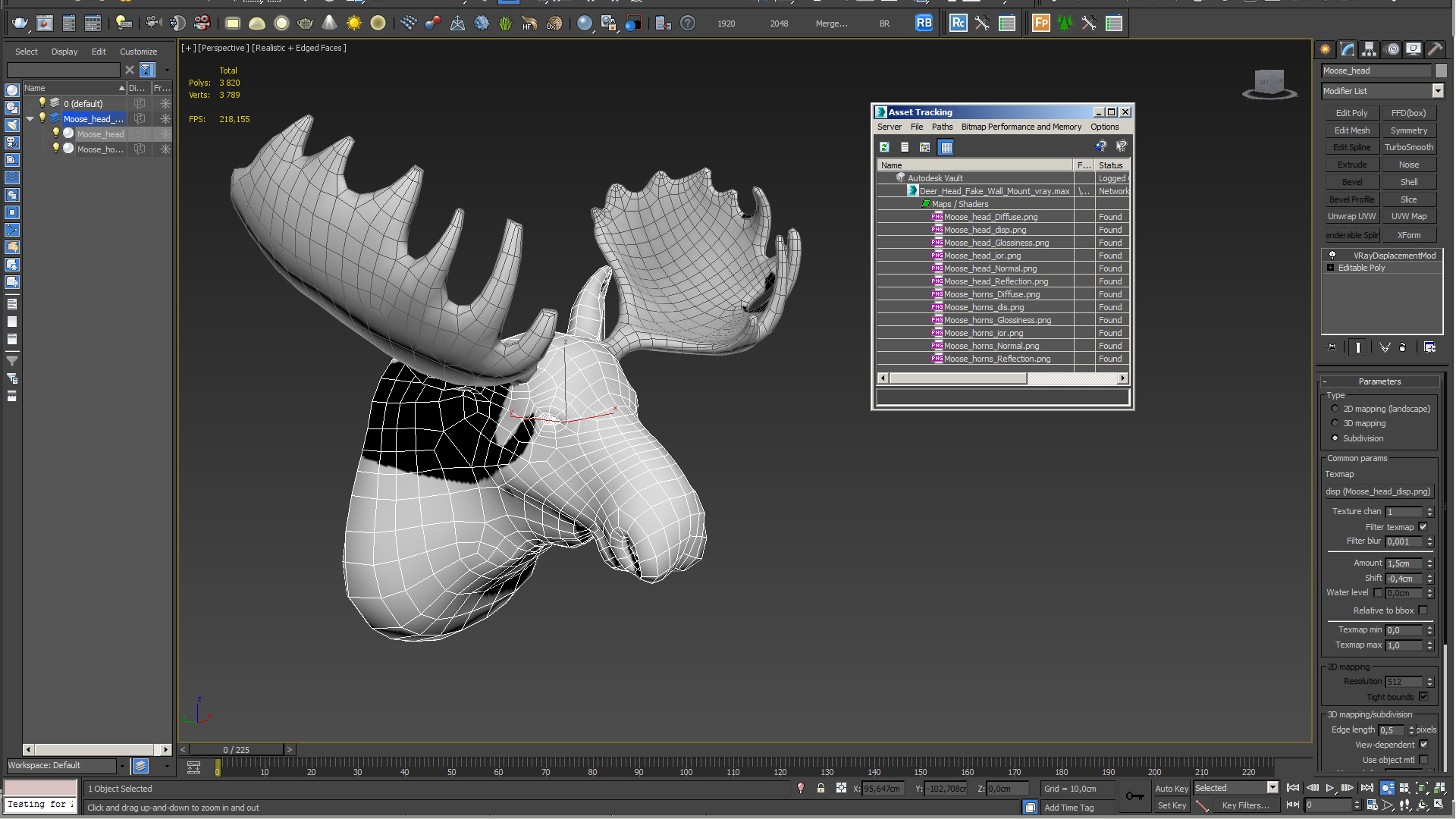Toggle selection lock padlock icon
The width and height of the screenshot is (1456, 819).
click(x=821, y=789)
